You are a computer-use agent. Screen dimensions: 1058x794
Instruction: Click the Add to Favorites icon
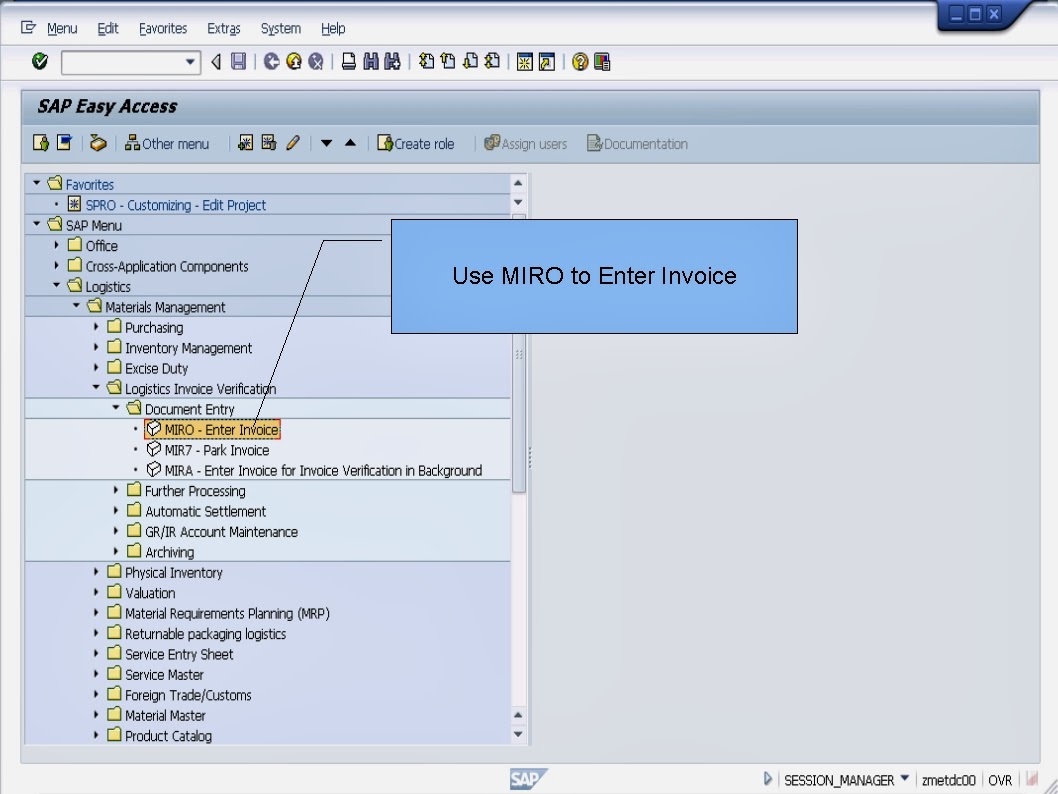[246, 143]
